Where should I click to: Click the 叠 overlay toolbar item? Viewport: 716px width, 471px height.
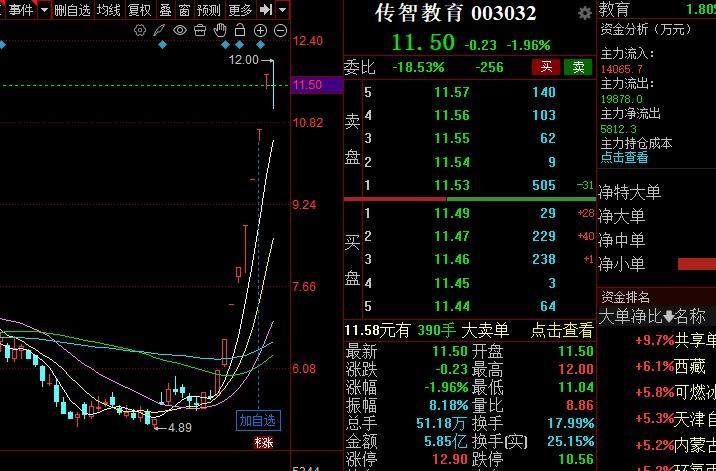point(165,10)
